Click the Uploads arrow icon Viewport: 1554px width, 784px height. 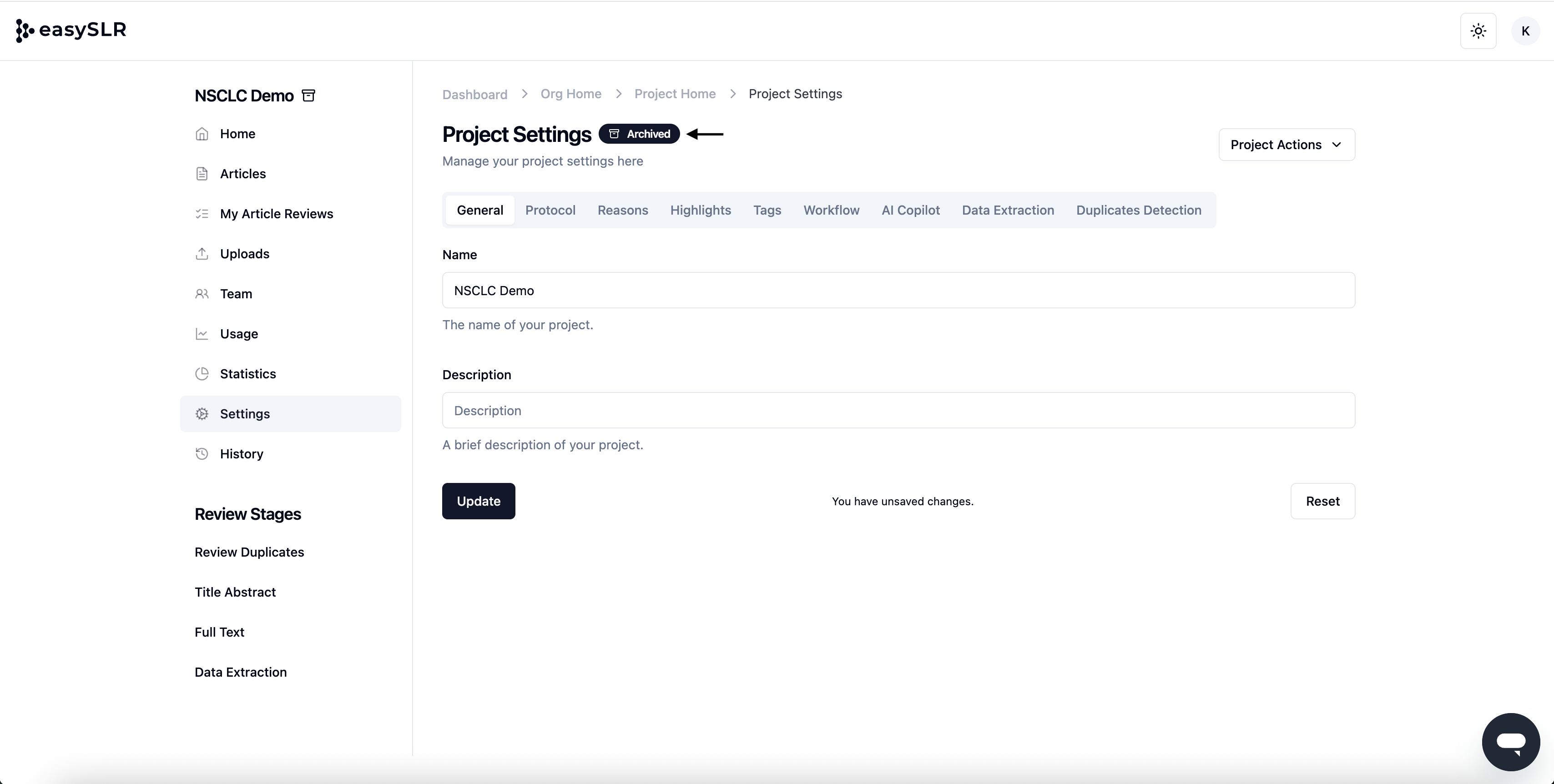202,253
